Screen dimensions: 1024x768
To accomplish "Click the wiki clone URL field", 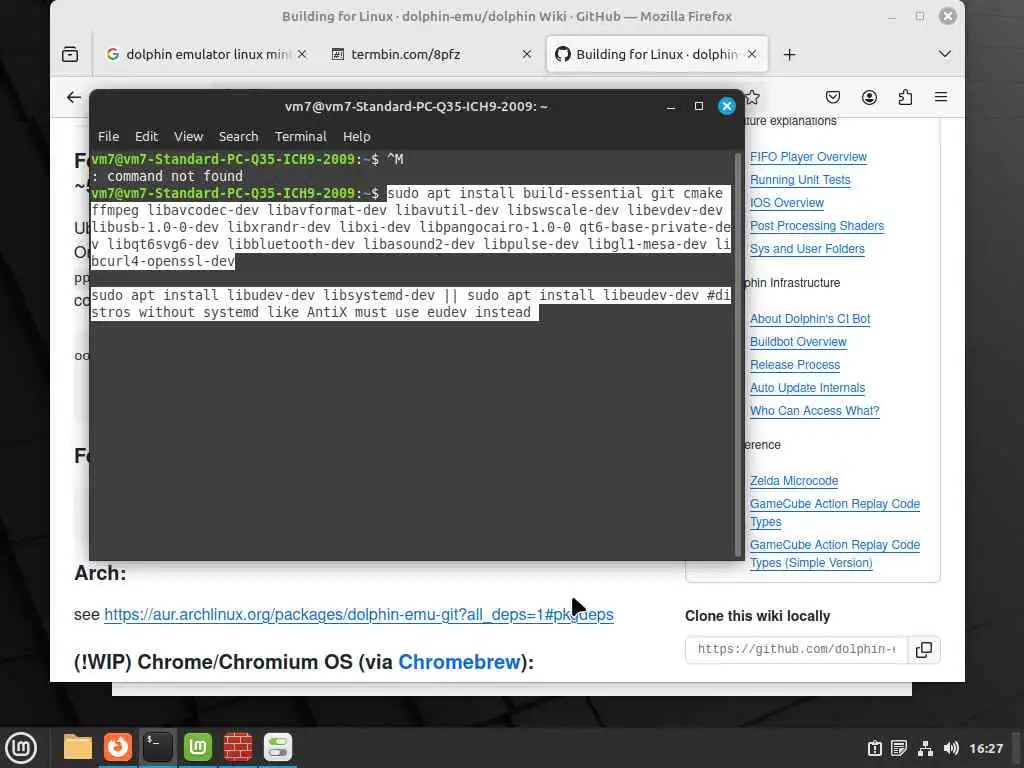I will coord(796,650).
